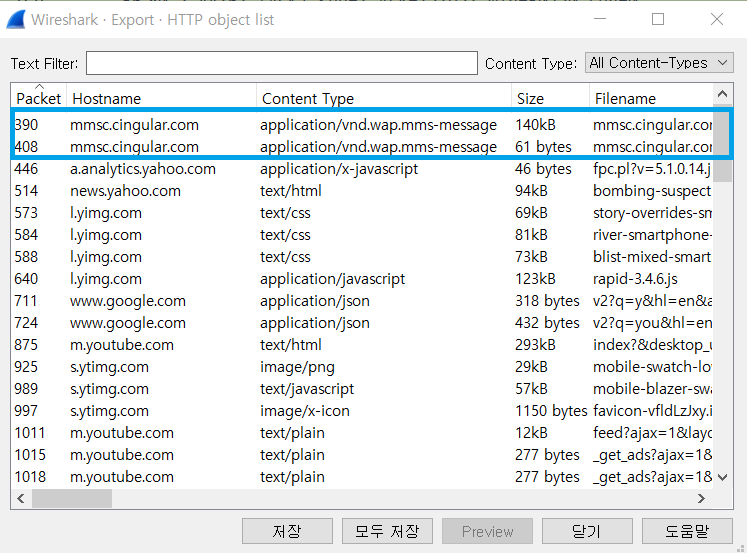747x553 pixels.
Task: Click the application/javascript content type cell
Action: coord(333,279)
